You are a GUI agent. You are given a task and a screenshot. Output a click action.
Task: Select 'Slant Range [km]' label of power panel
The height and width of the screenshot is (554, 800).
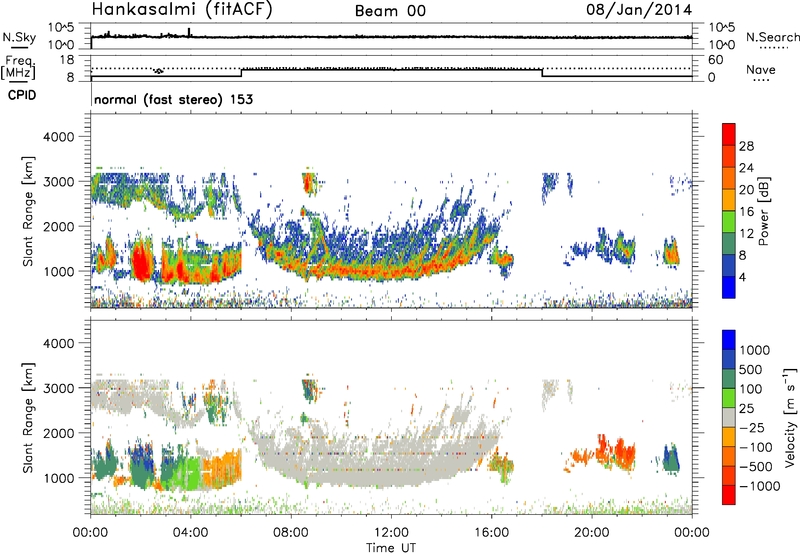(x=28, y=211)
